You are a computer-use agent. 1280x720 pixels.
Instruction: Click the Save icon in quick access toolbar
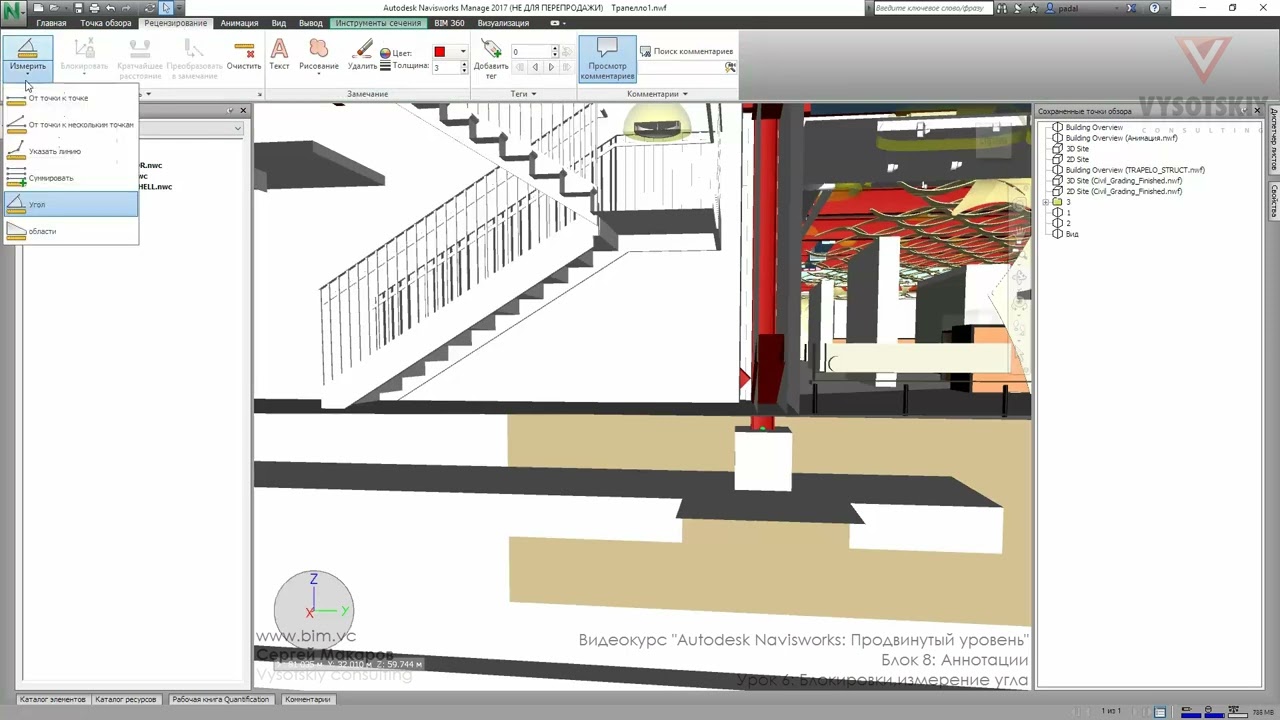79,8
